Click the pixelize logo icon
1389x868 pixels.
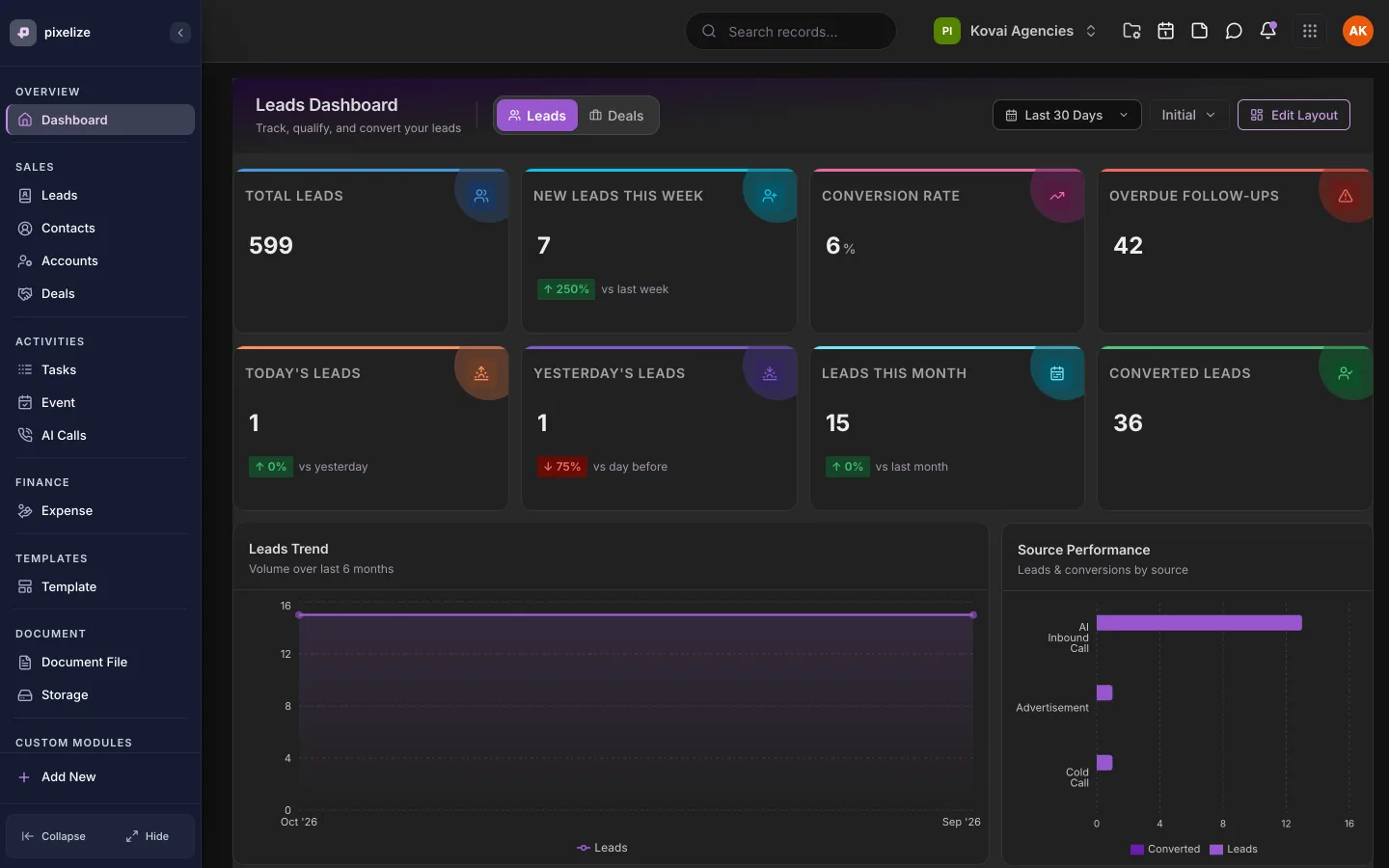coord(23,32)
